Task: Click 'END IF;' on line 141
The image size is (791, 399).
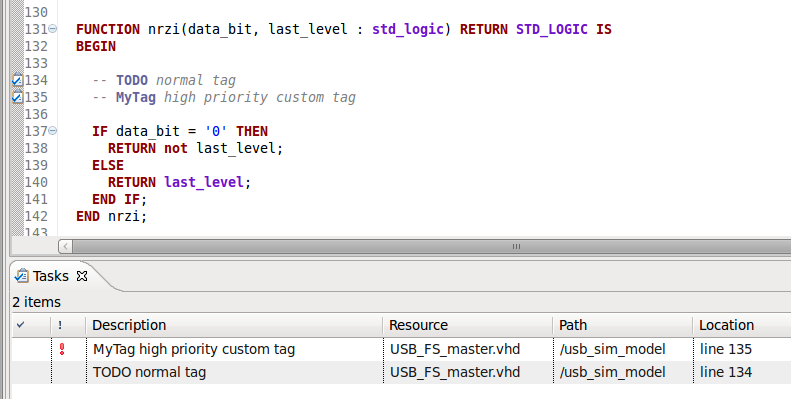Action: pyautogui.click(x=120, y=199)
